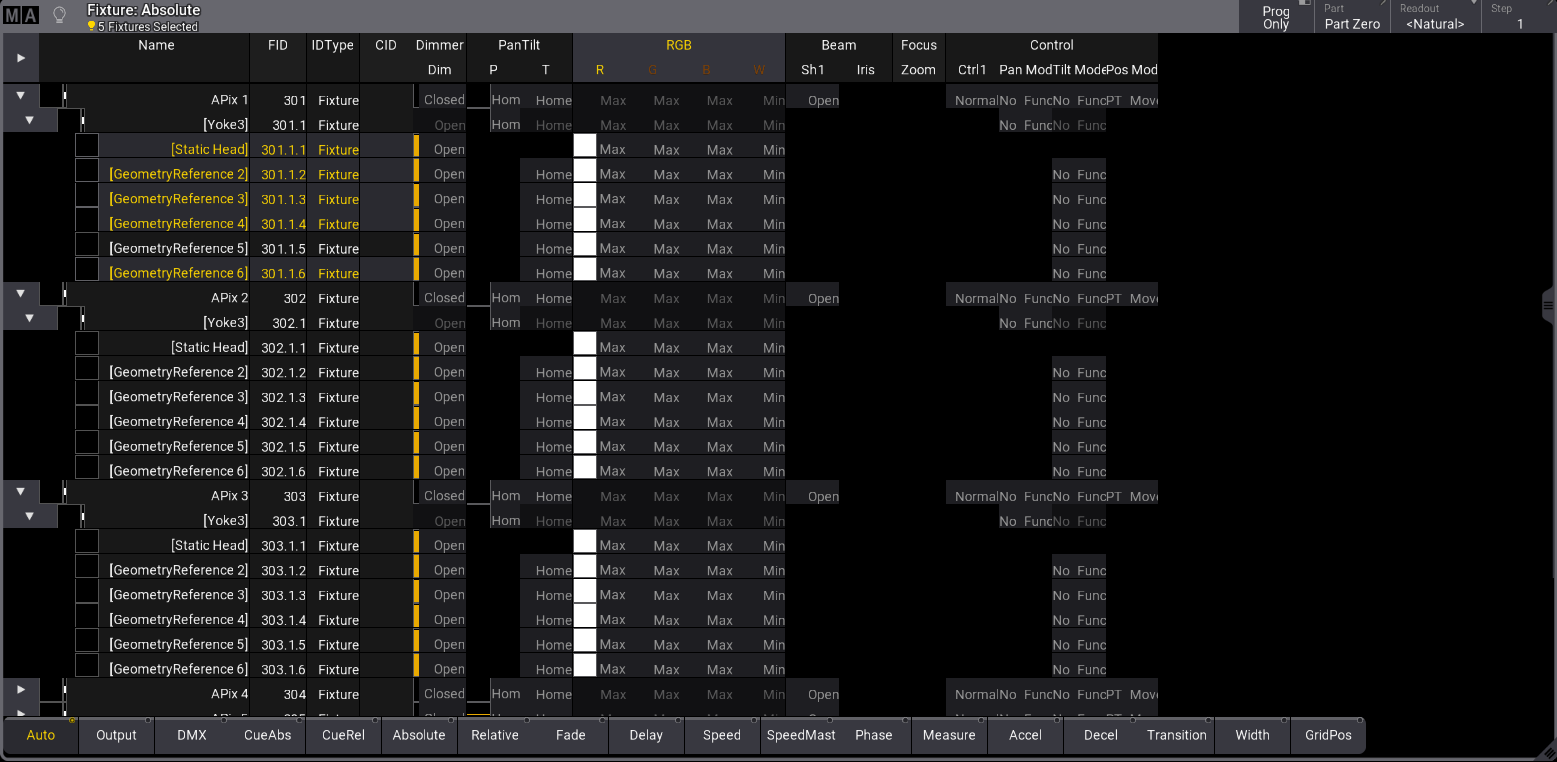The width and height of the screenshot is (1557, 762).
Task: Click the handle icon on right window edge
Action: [1549, 306]
